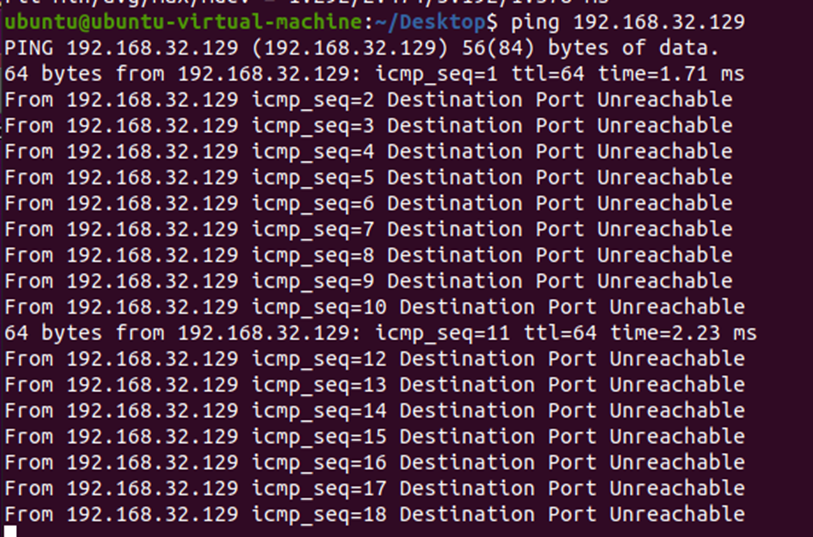Click the icmp_seq=10 unreachable line
Viewport: 813px width, 537px height.
pyautogui.click(x=374, y=307)
